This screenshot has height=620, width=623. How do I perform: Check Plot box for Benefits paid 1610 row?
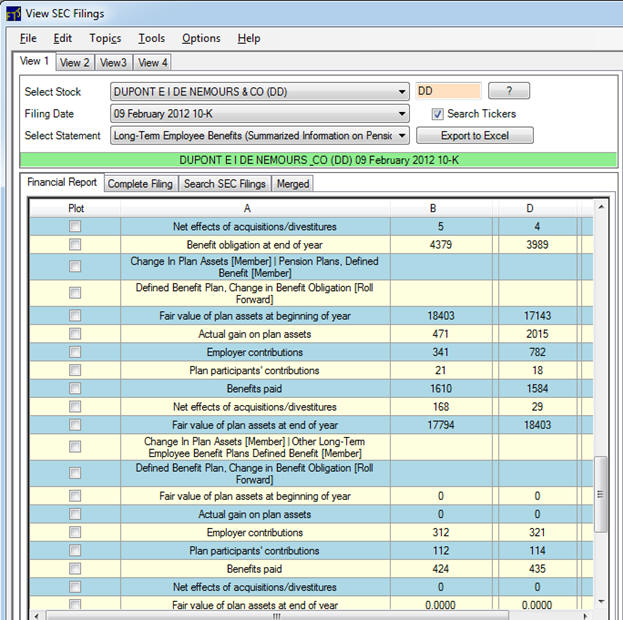(75, 388)
